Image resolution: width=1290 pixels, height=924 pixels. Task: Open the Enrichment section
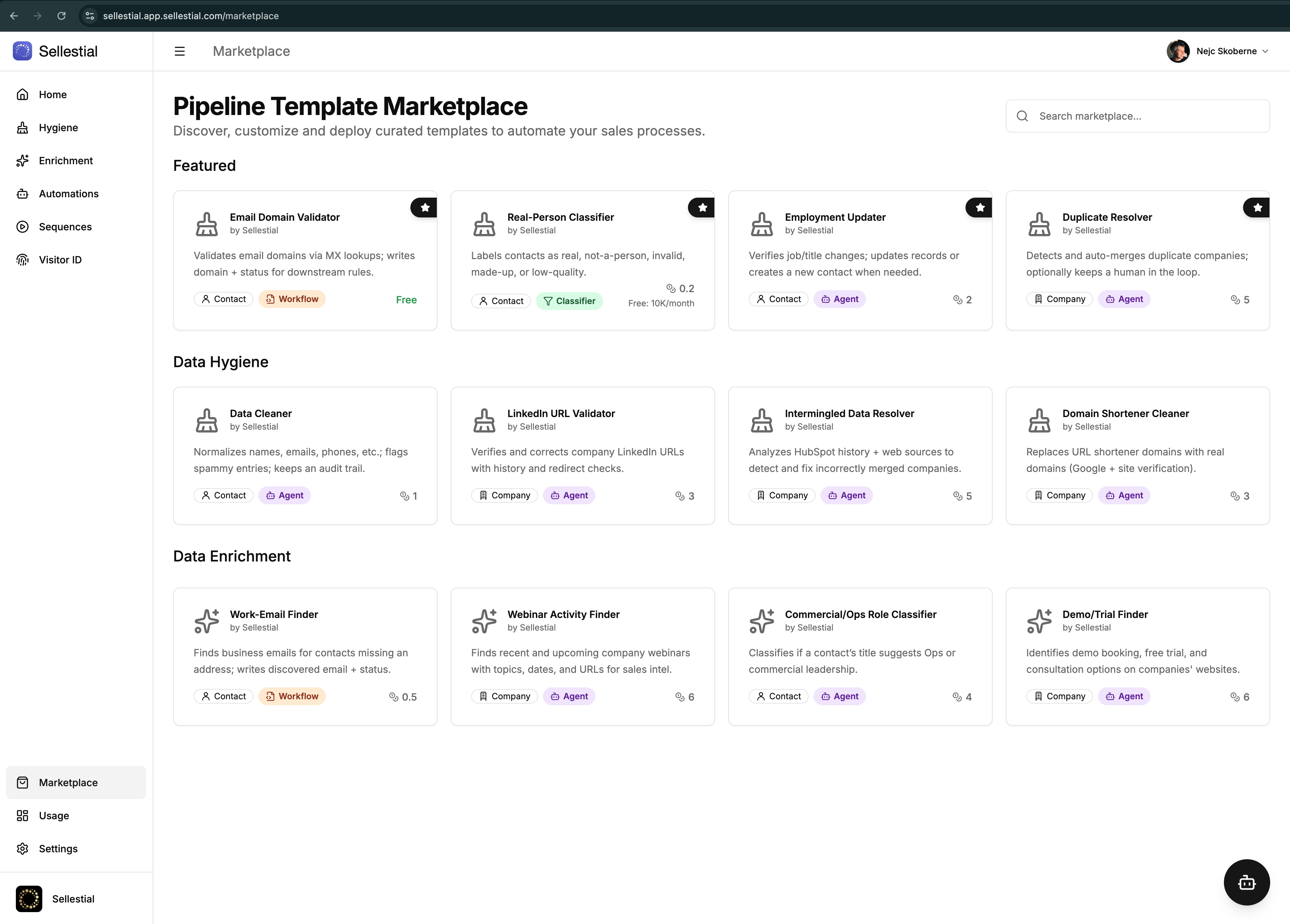click(x=65, y=161)
